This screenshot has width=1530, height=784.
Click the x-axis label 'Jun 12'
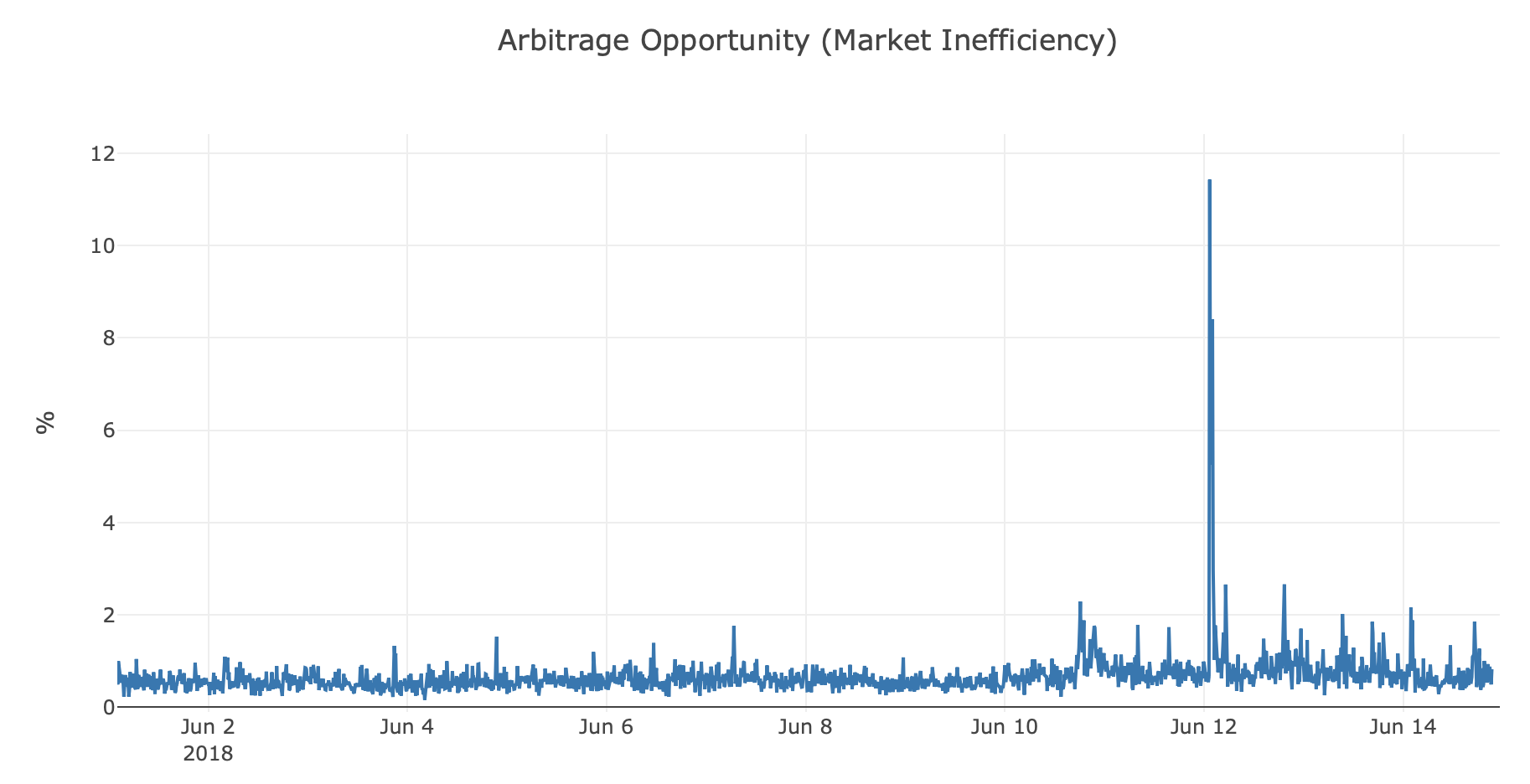[1203, 727]
